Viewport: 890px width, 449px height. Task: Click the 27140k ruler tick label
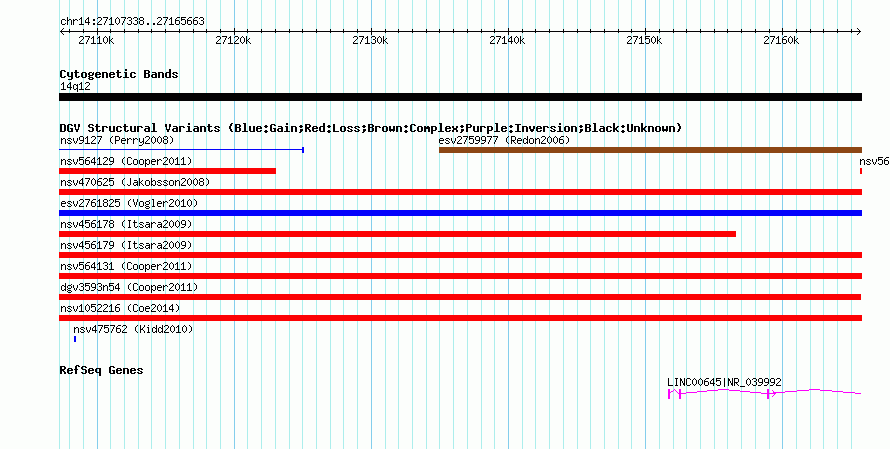(x=507, y=41)
